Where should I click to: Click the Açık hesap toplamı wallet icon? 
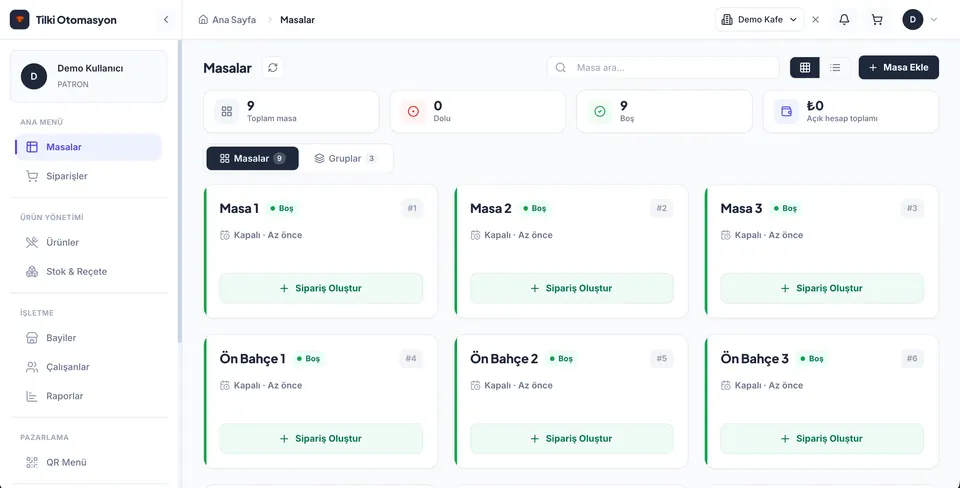pos(787,111)
